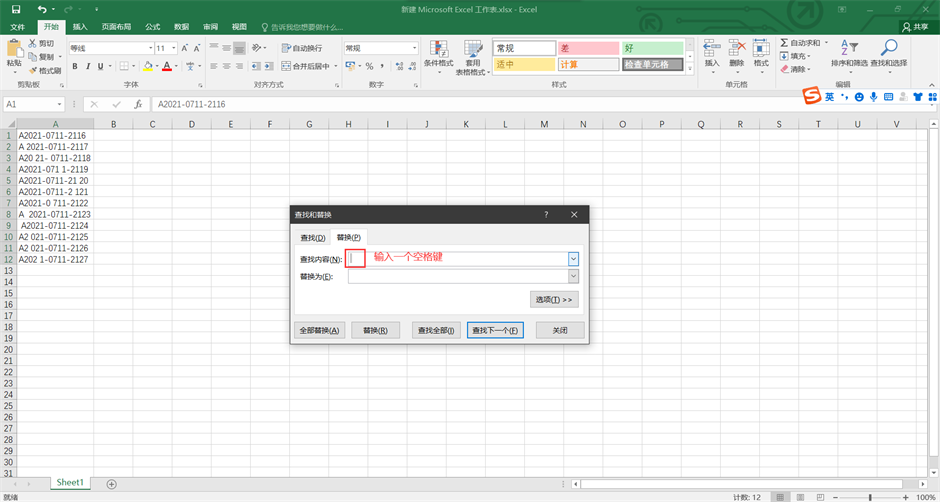This screenshot has width=940, height=502.
Task: Click the Replace with (替换为) input field
Action: coord(457,276)
